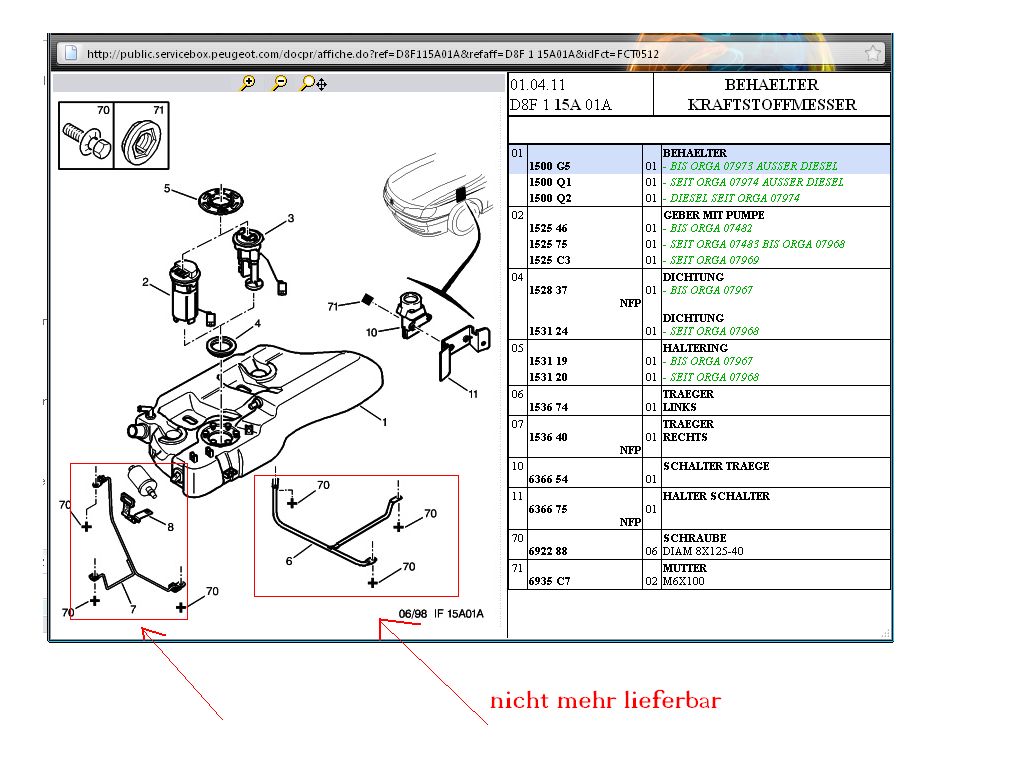
Task: Select part number 1536 74 Traeger links
Action: (548, 407)
